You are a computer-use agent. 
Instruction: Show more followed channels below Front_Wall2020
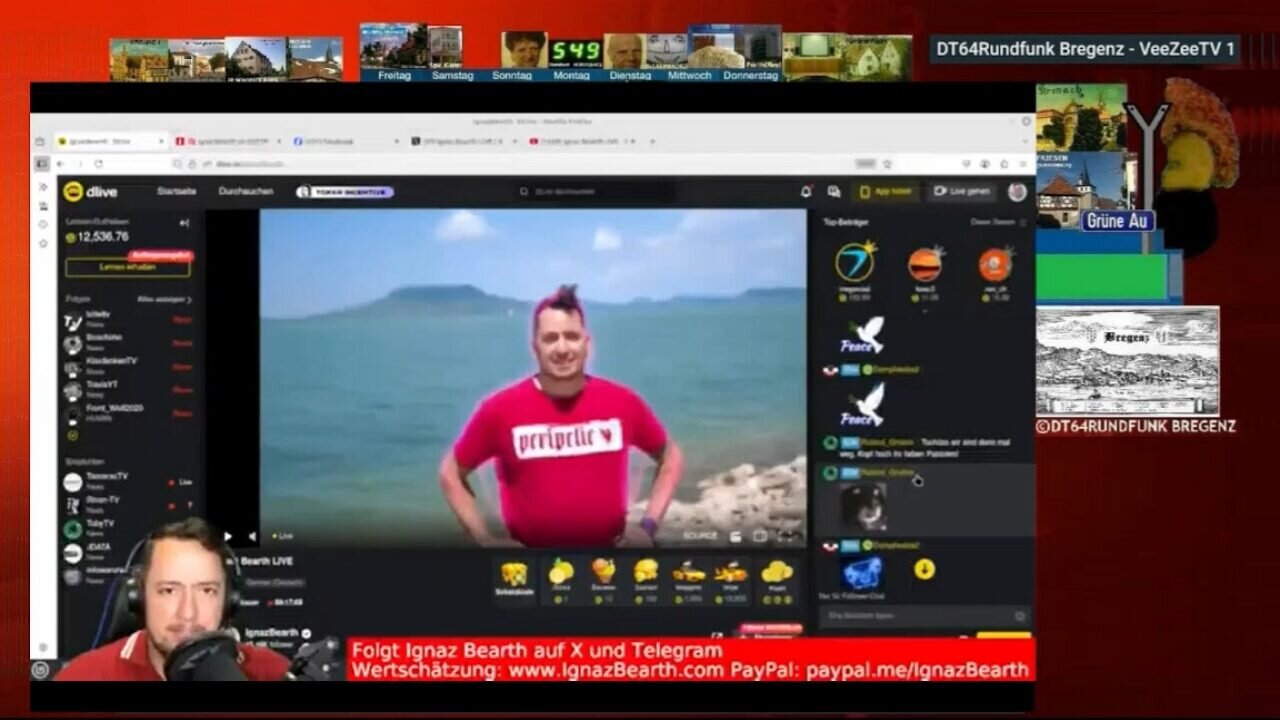point(73,436)
